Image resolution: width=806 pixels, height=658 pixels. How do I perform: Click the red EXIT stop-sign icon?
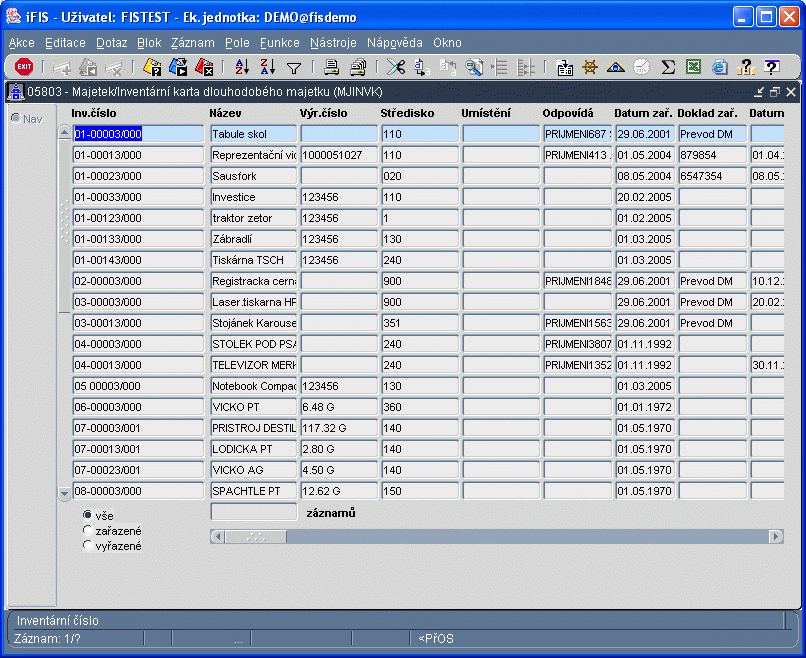pos(24,67)
